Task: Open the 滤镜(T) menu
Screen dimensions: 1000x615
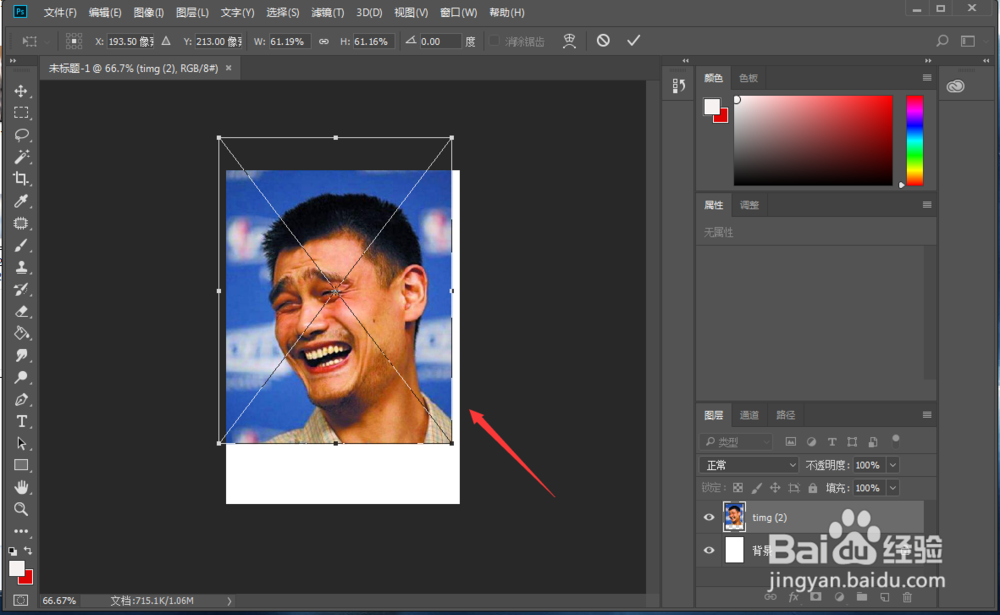Action: tap(328, 12)
